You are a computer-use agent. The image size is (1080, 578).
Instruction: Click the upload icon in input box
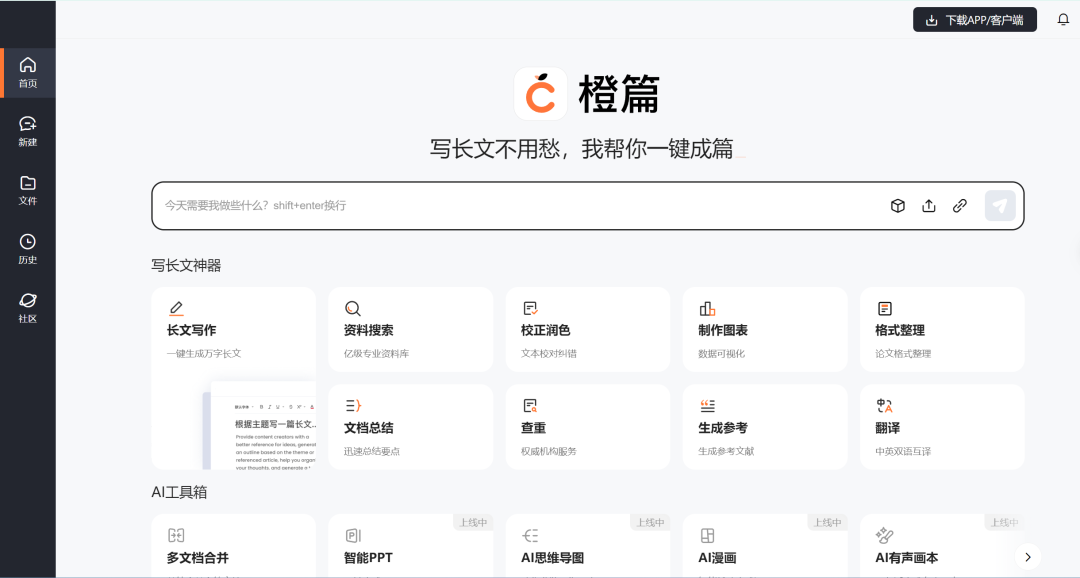pos(928,205)
